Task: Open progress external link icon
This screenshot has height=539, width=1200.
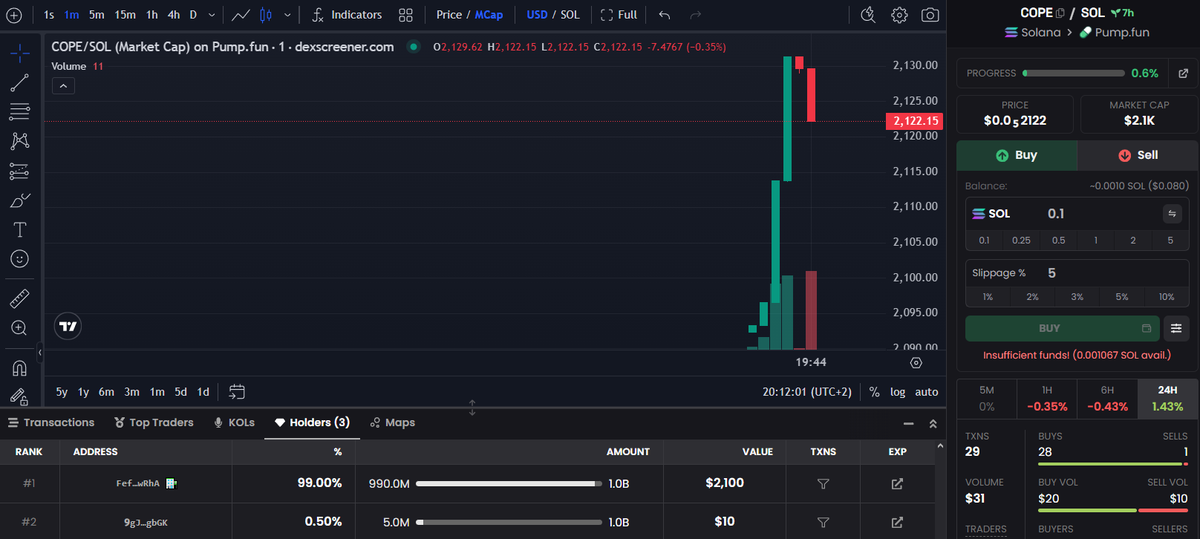Action: 1183,73
